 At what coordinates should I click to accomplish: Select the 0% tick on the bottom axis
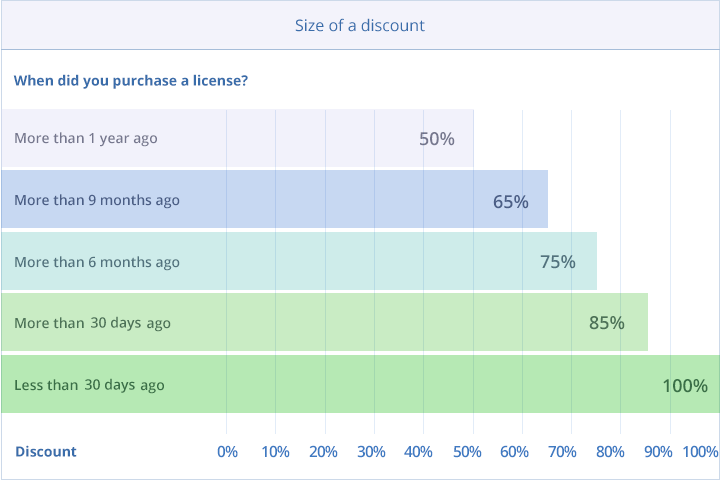(x=228, y=452)
